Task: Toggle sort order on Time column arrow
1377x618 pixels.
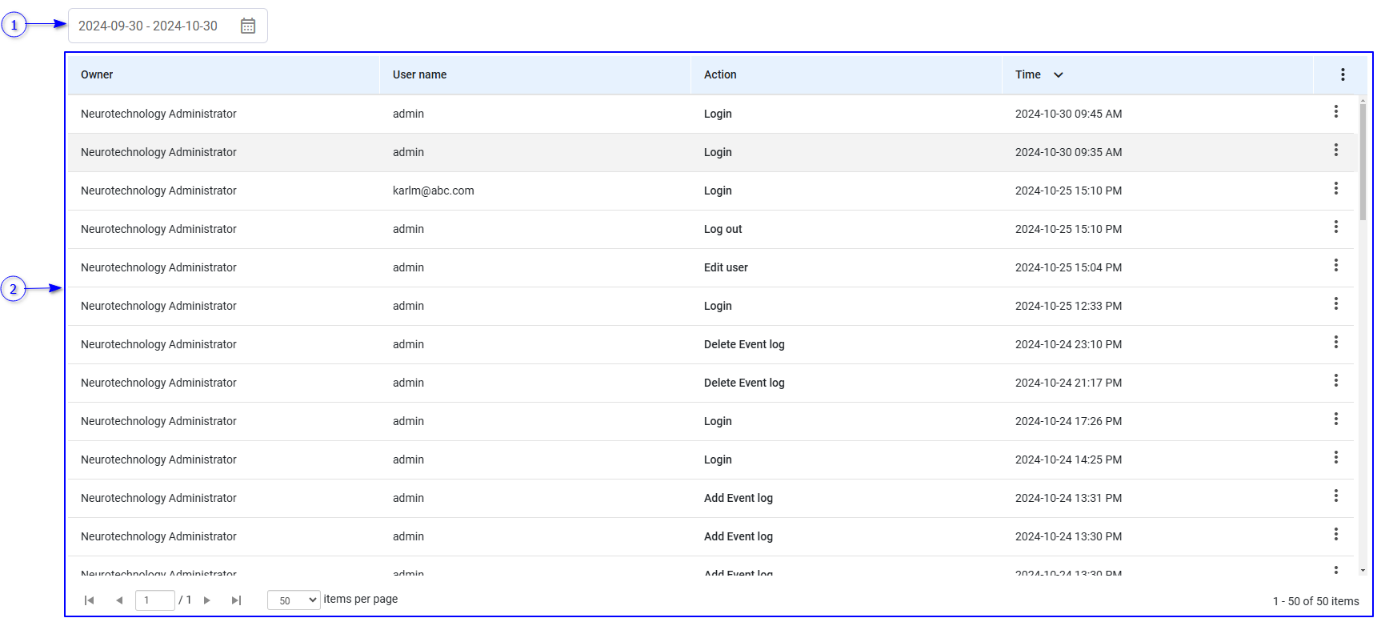Action: [1058, 75]
